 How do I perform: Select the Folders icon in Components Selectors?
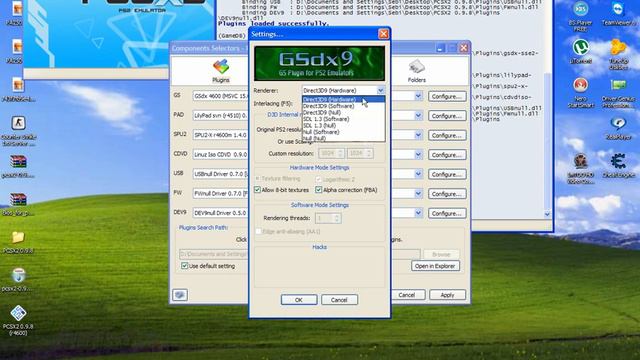point(417,71)
